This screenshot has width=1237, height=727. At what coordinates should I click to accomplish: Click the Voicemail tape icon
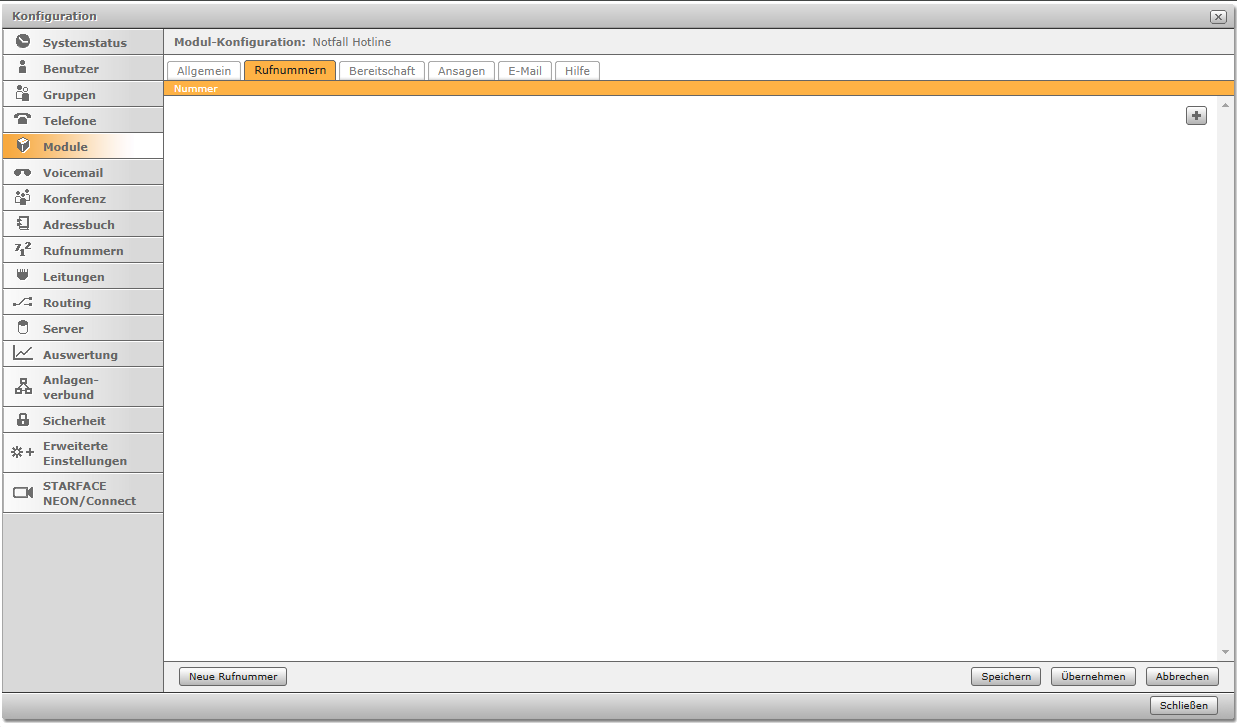(23, 173)
